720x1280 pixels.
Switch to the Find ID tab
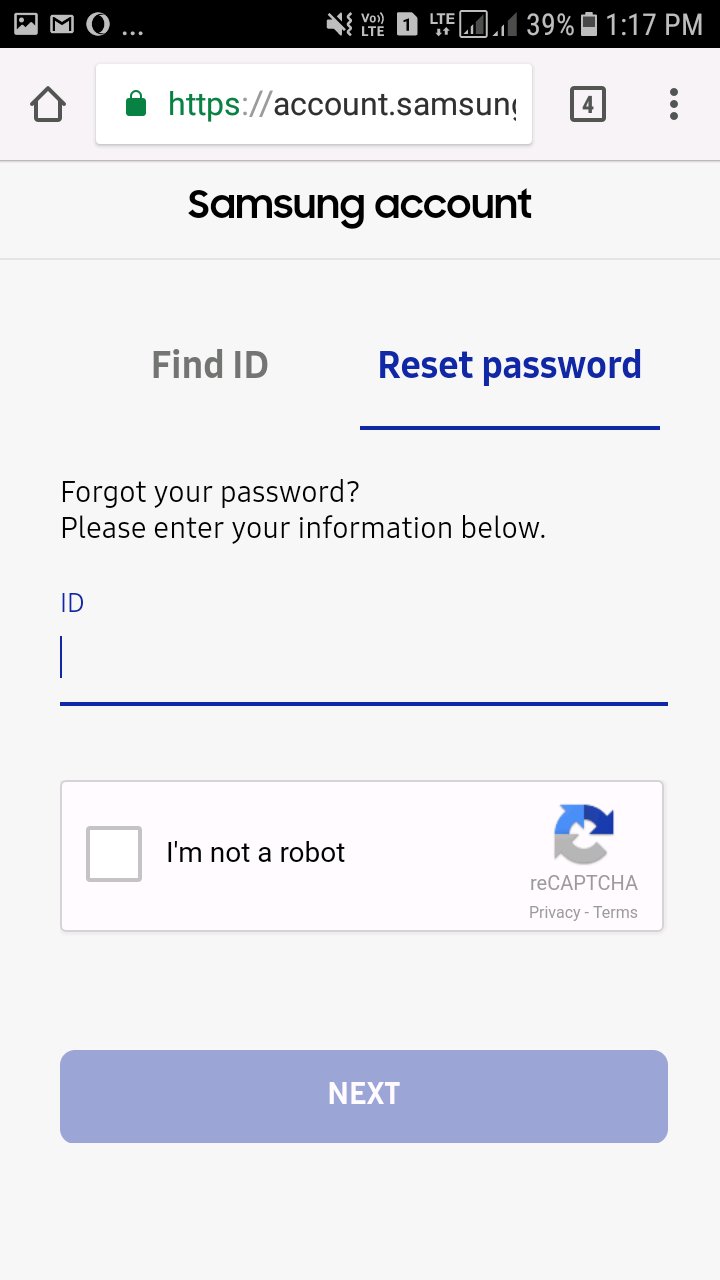[x=210, y=366]
